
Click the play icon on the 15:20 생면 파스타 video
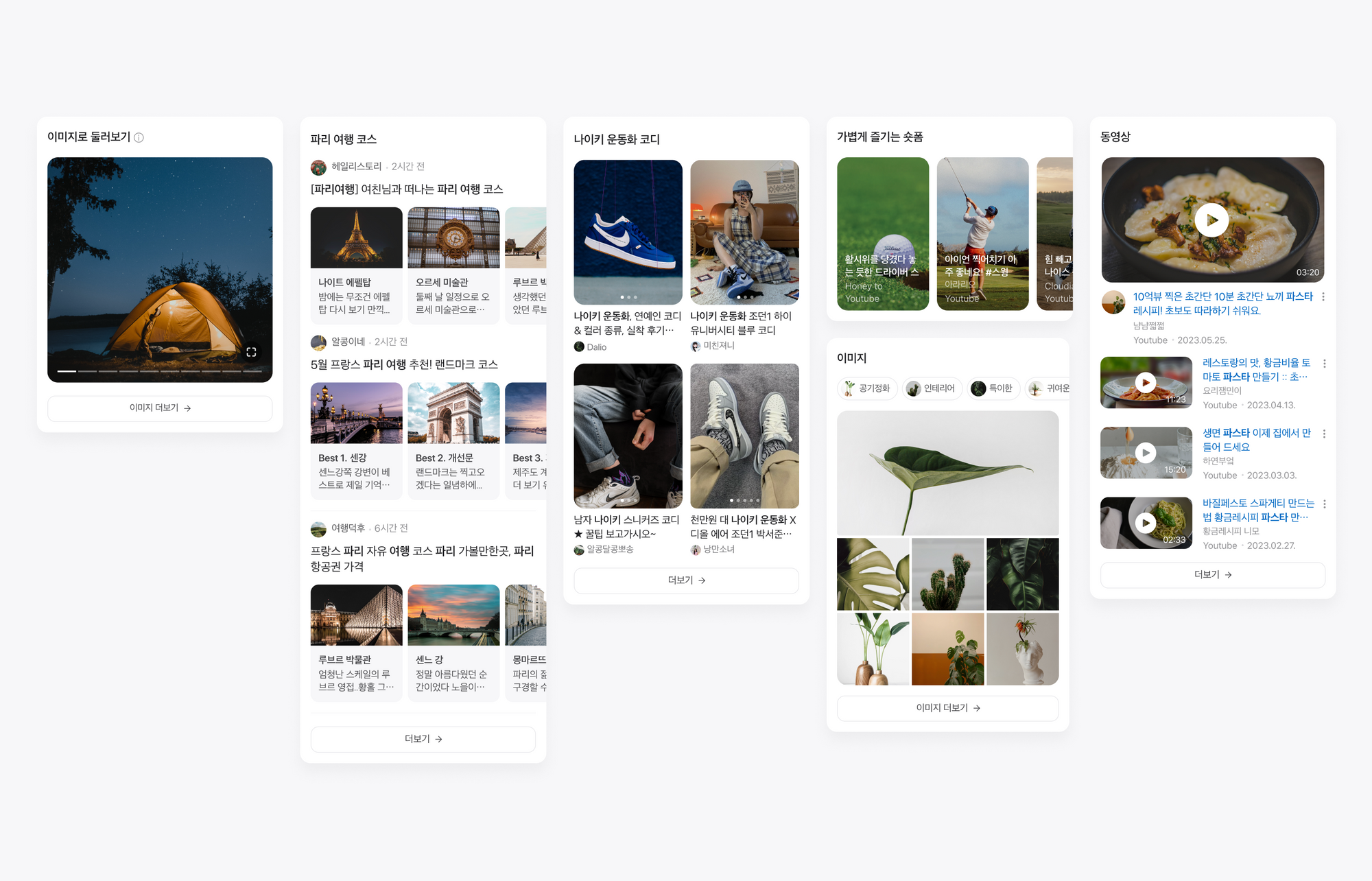(x=1146, y=452)
